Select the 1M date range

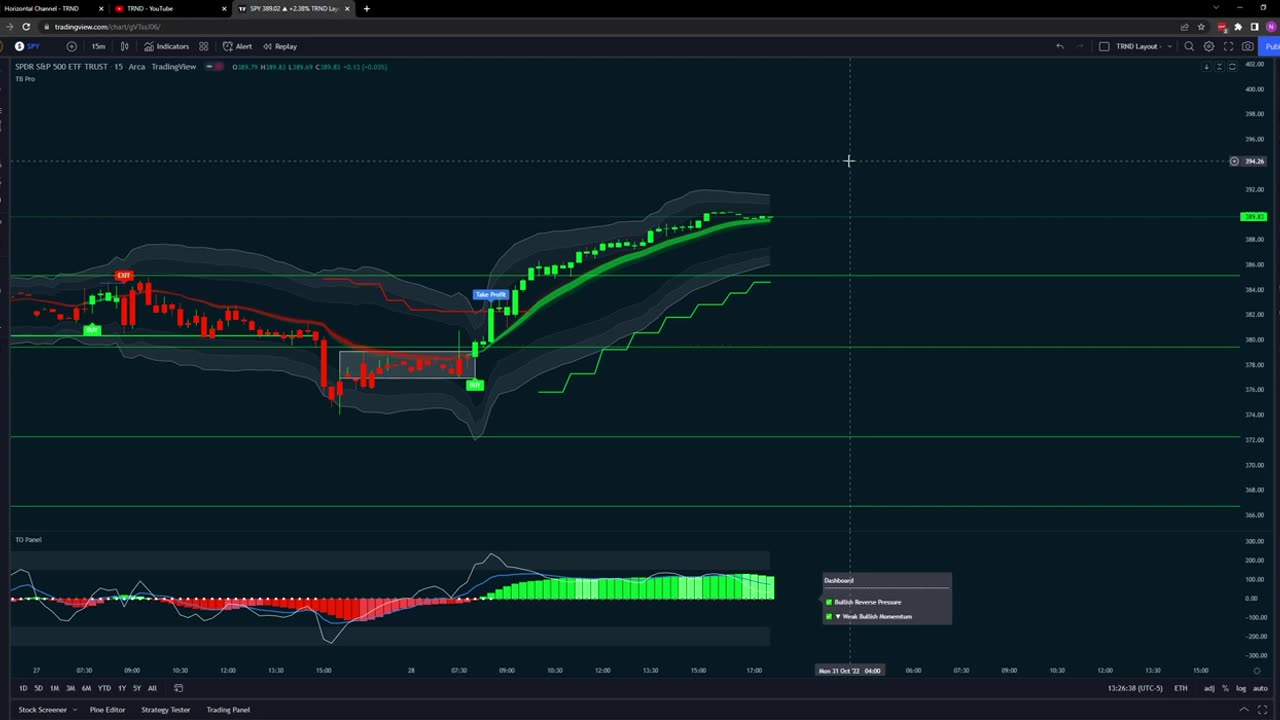click(x=54, y=688)
